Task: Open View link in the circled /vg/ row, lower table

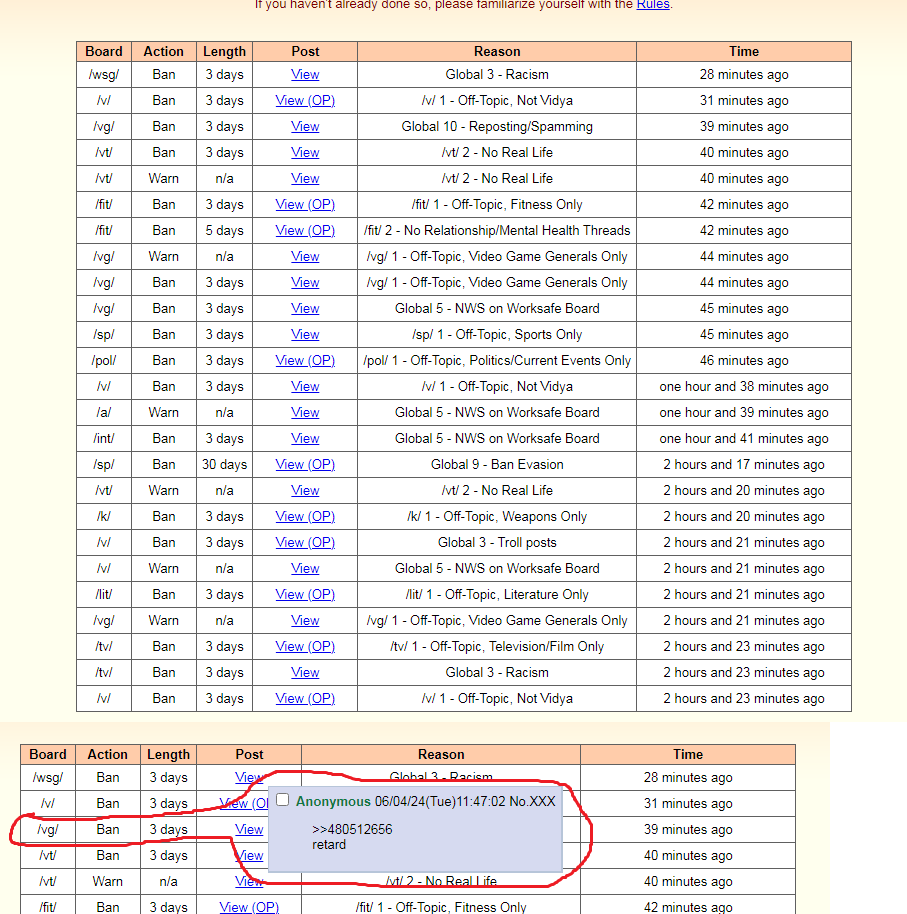Action: (x=249, y=829)
